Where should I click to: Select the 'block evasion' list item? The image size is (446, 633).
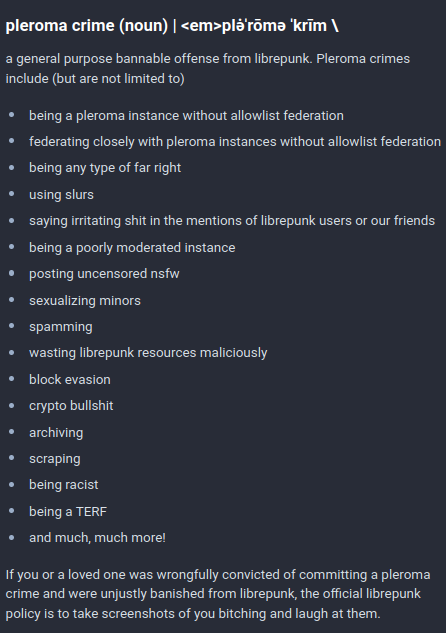(70, 380)
